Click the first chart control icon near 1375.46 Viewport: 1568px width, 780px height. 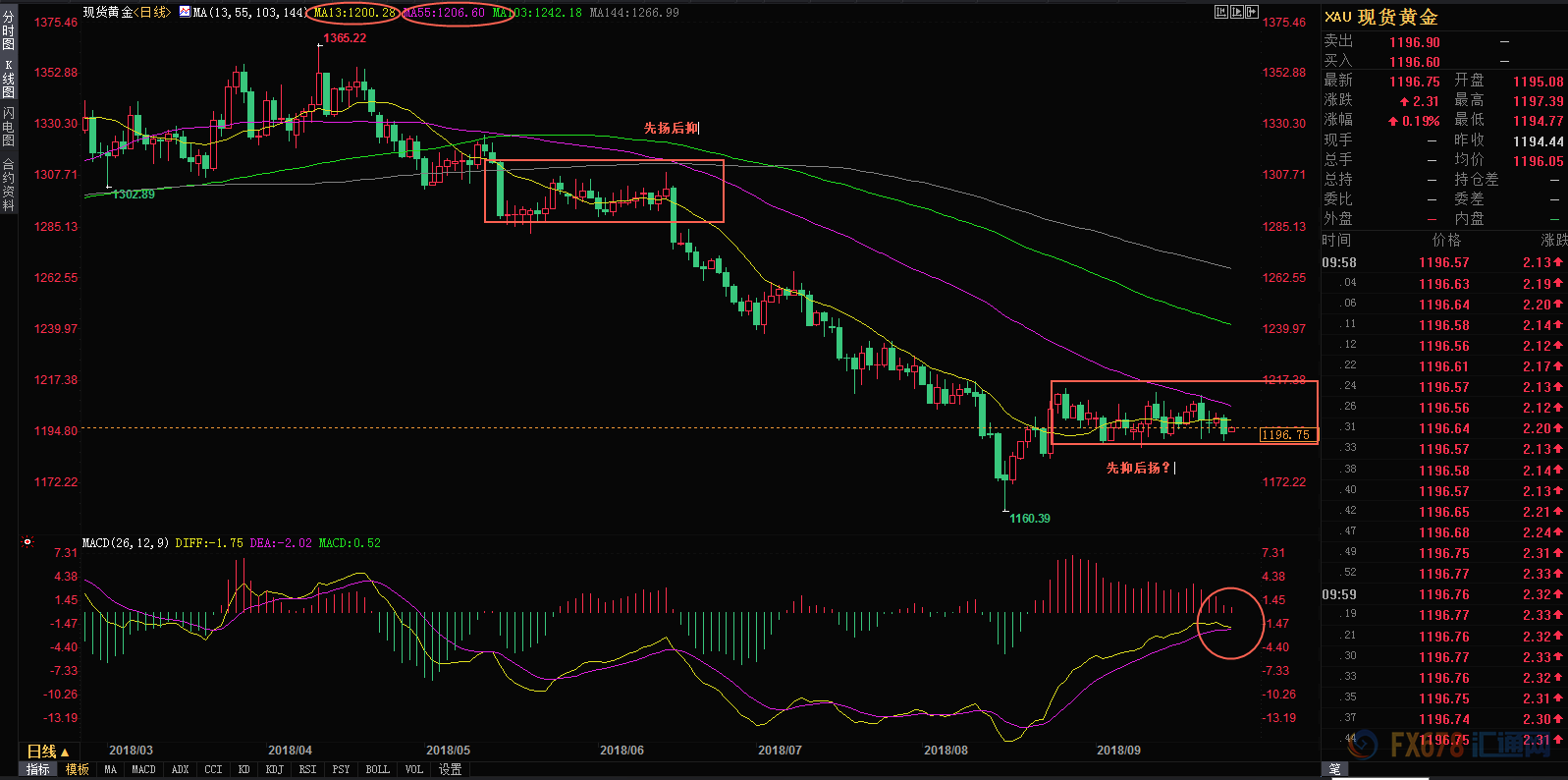pos(1221,12)
